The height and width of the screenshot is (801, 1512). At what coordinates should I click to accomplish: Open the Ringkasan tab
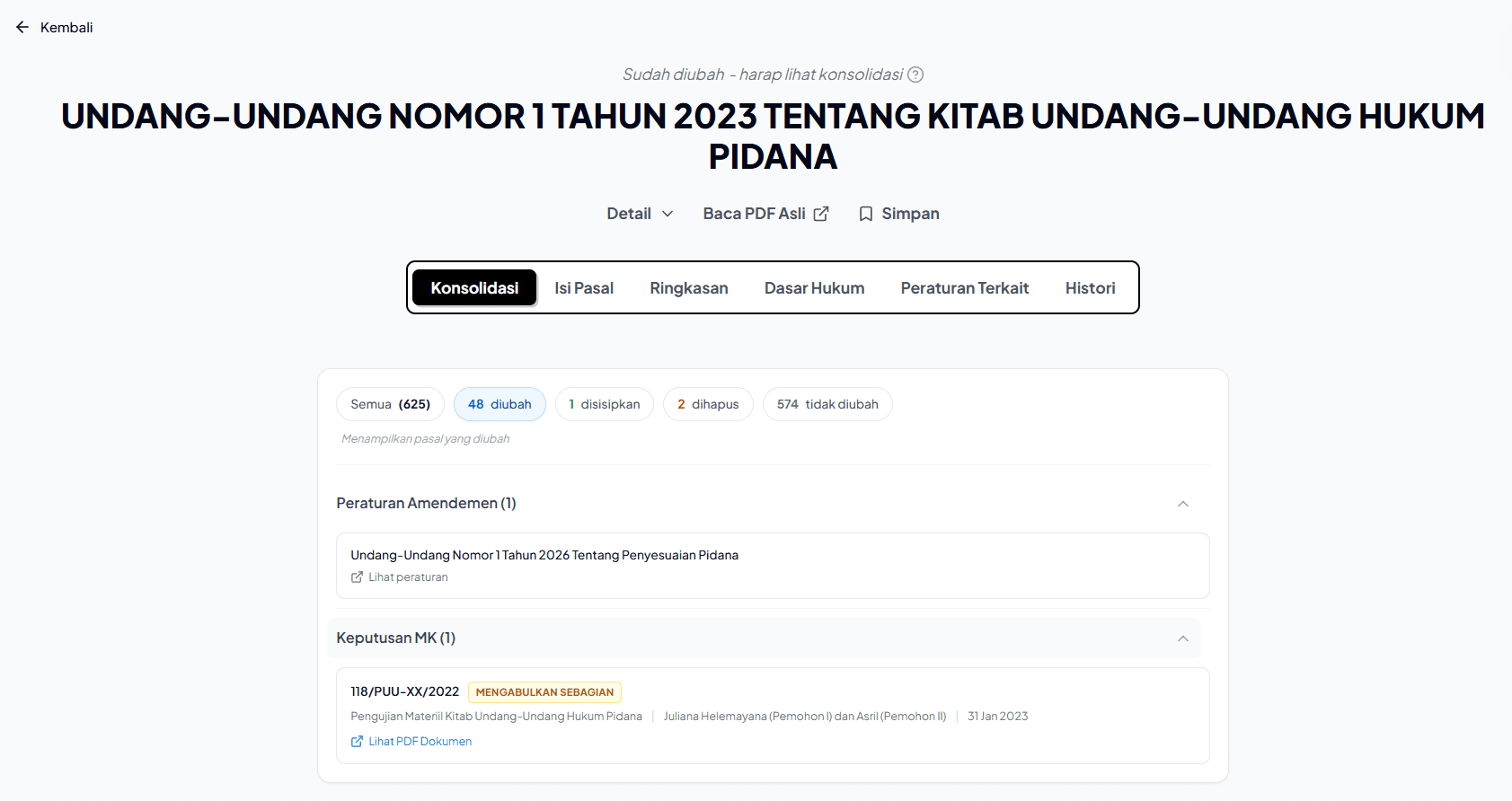coord(689,288)
